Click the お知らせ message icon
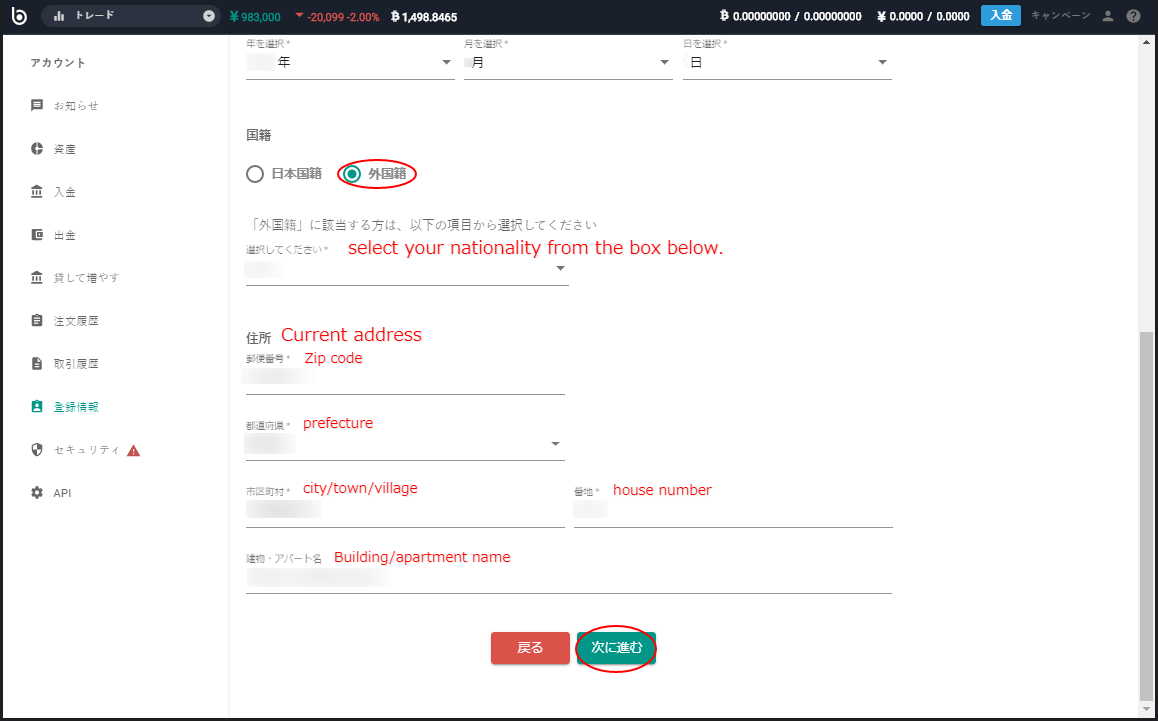Image resolution: width=1158 pixels, height=721 pixels. click(x=37, y=106)
